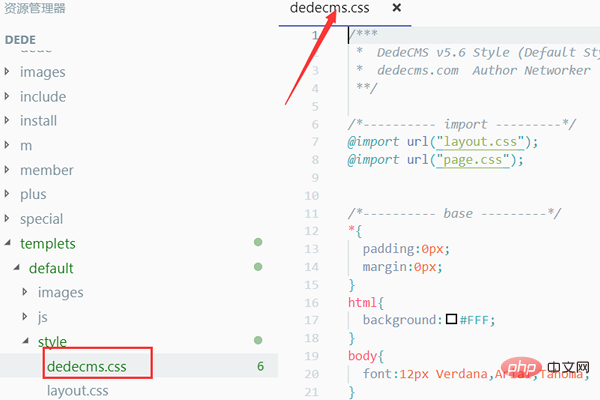Viewport: 600px width, 400px height.
Task: Select the special folder
Action: tap(41, 219)
